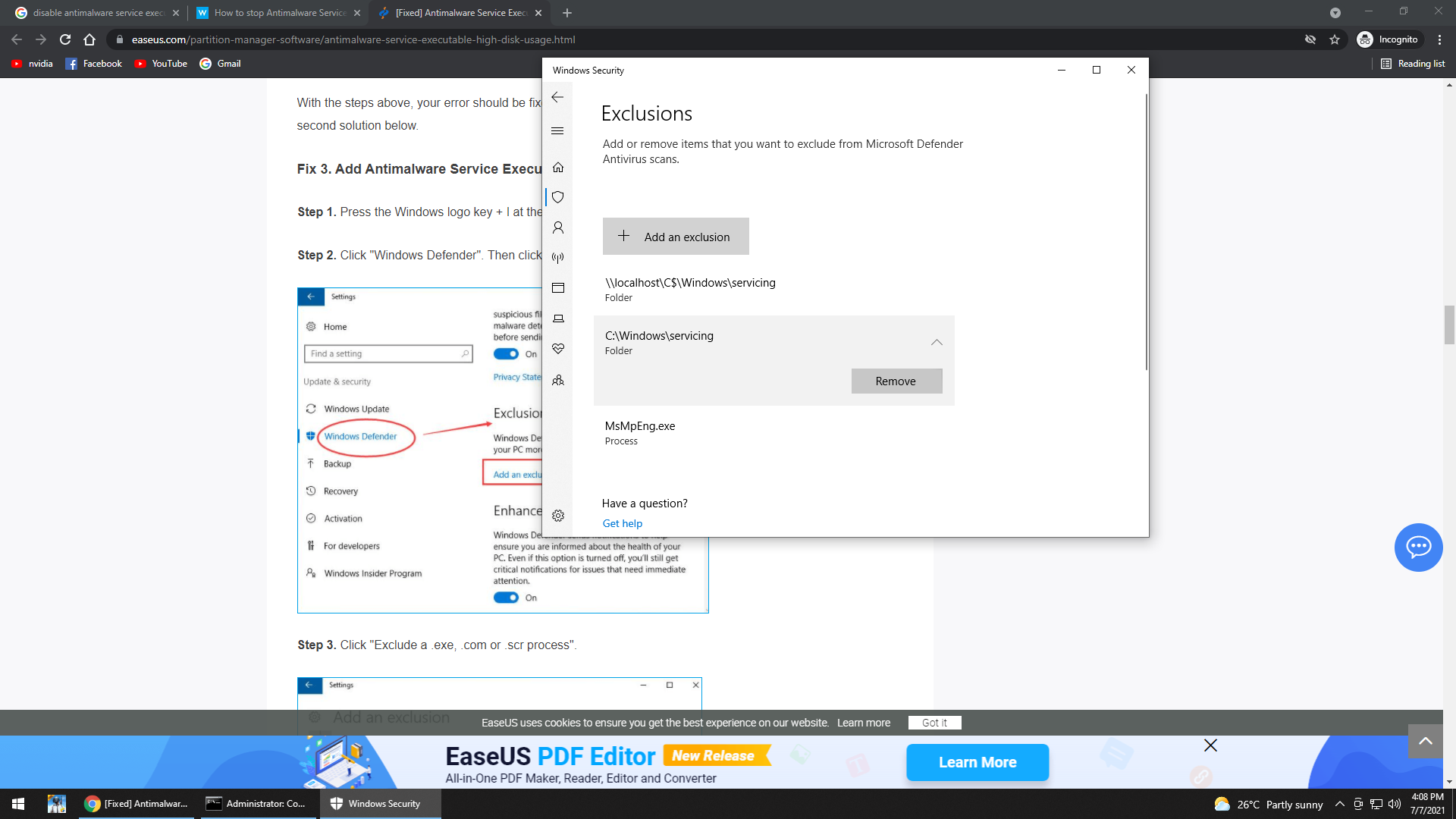Open the Gmail bookmark
Screen dimensions: 1456x819
click(x=220, y=64)
